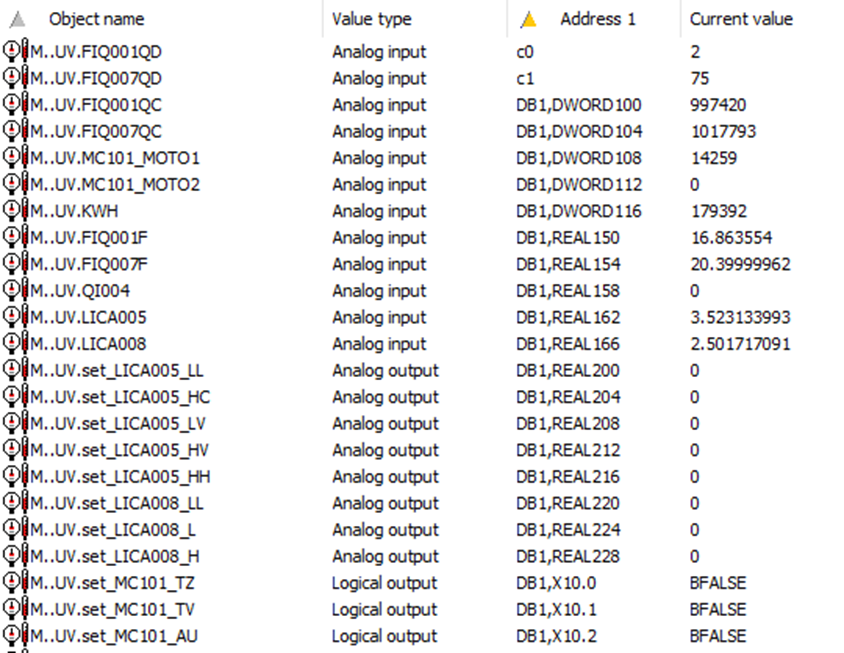Click the Current value column header
The image size is (844, 653).
click(741, 19)
